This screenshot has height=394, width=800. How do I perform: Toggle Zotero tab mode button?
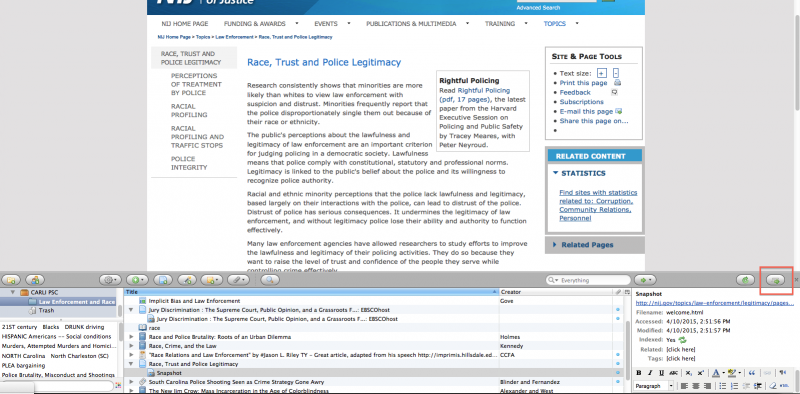pos(776,280)
